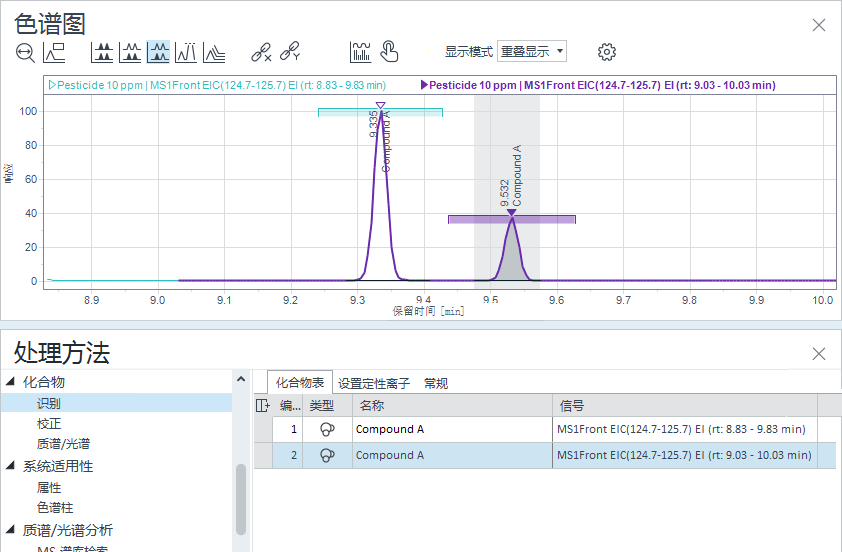
Task: Select 校正 in the method tree
Action: pos(49,424)
